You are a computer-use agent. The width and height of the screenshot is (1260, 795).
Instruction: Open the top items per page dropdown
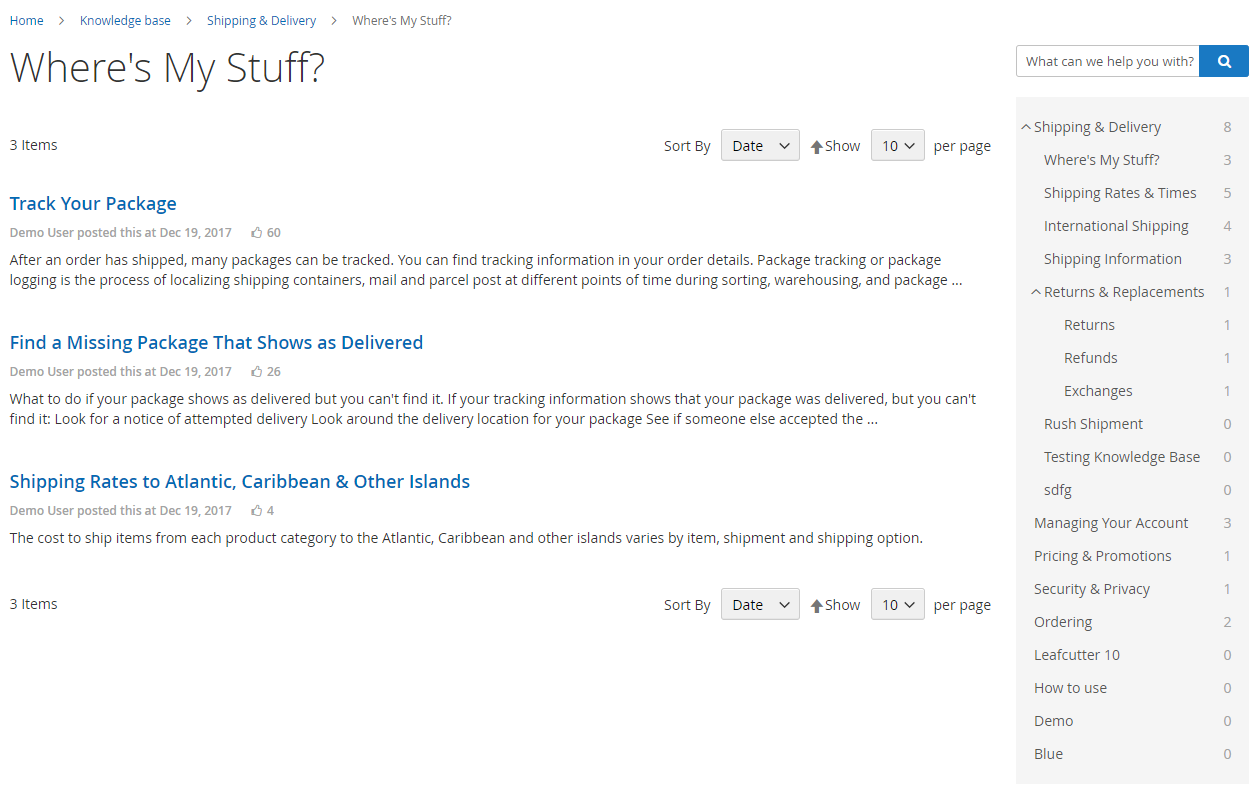[x=898, y=146]
